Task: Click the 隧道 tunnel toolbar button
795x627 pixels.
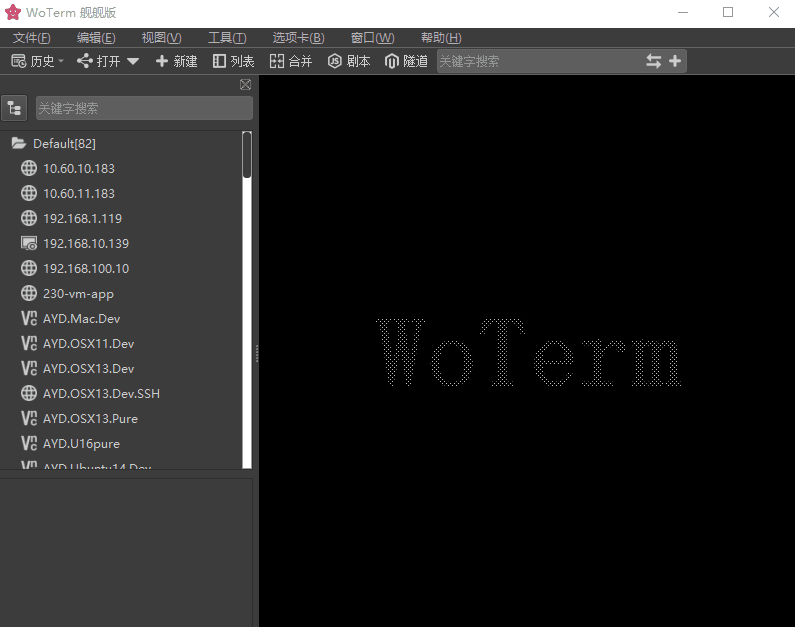Action: tap(406, 61)
